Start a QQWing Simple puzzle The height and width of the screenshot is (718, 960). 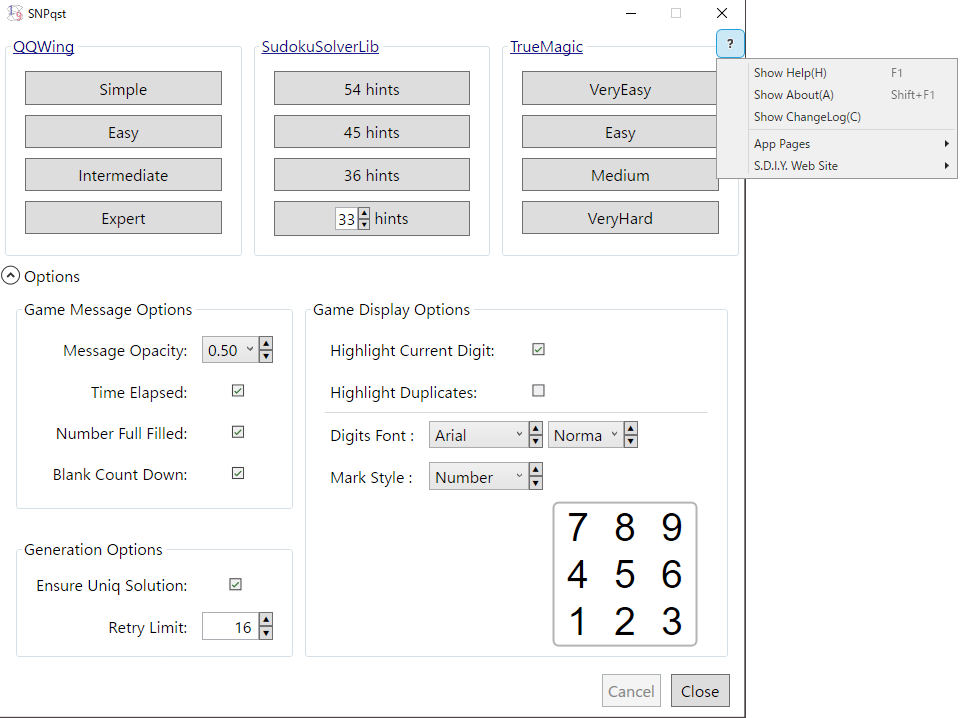pyautogui.click(x=123, y=89)
